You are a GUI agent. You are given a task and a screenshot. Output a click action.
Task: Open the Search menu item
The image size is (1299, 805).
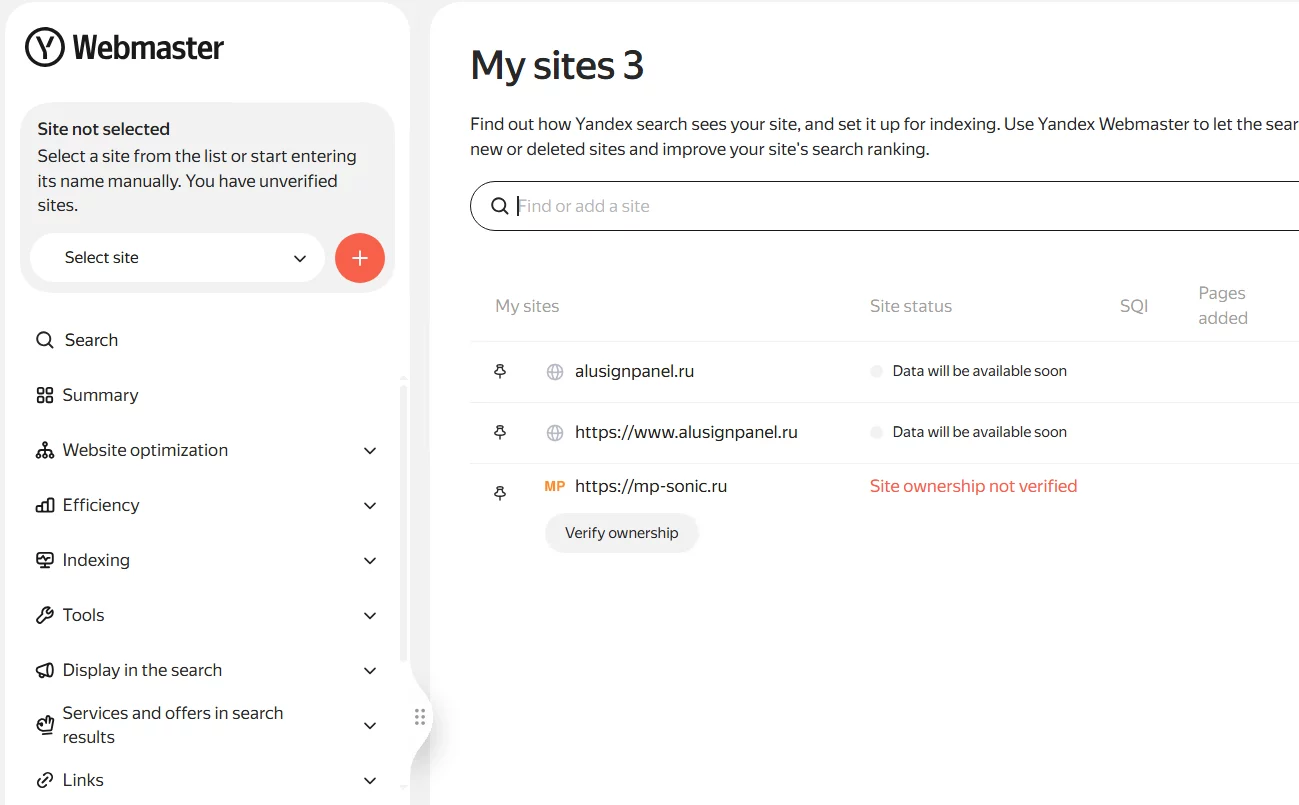(91, 340)
